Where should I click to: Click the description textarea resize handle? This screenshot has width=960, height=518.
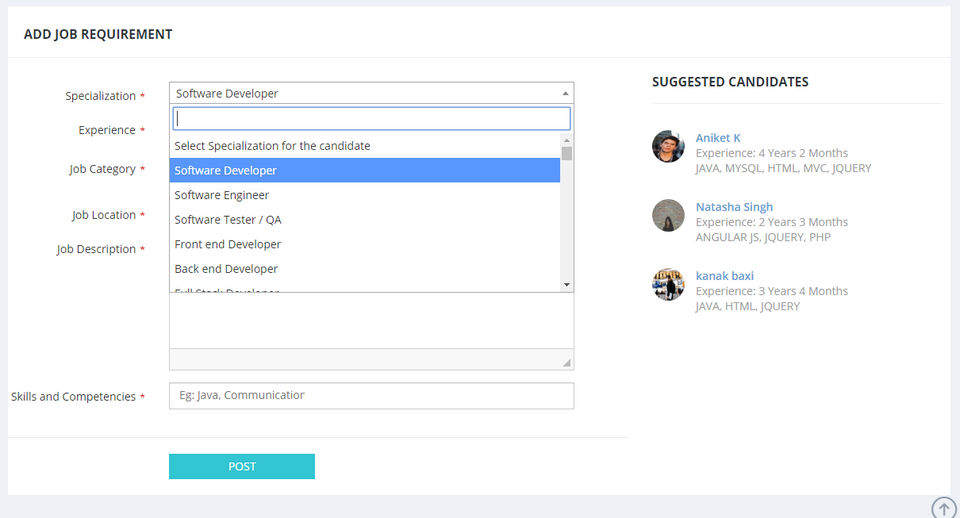[567, 363]
